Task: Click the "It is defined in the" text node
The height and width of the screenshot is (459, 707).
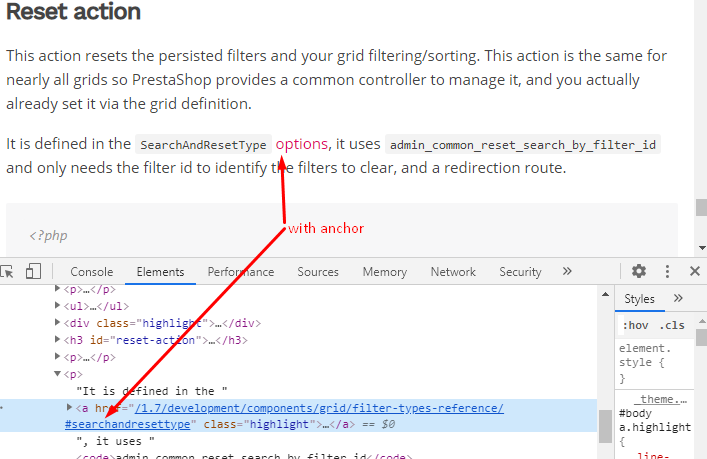Action: [x=152, y=391]
